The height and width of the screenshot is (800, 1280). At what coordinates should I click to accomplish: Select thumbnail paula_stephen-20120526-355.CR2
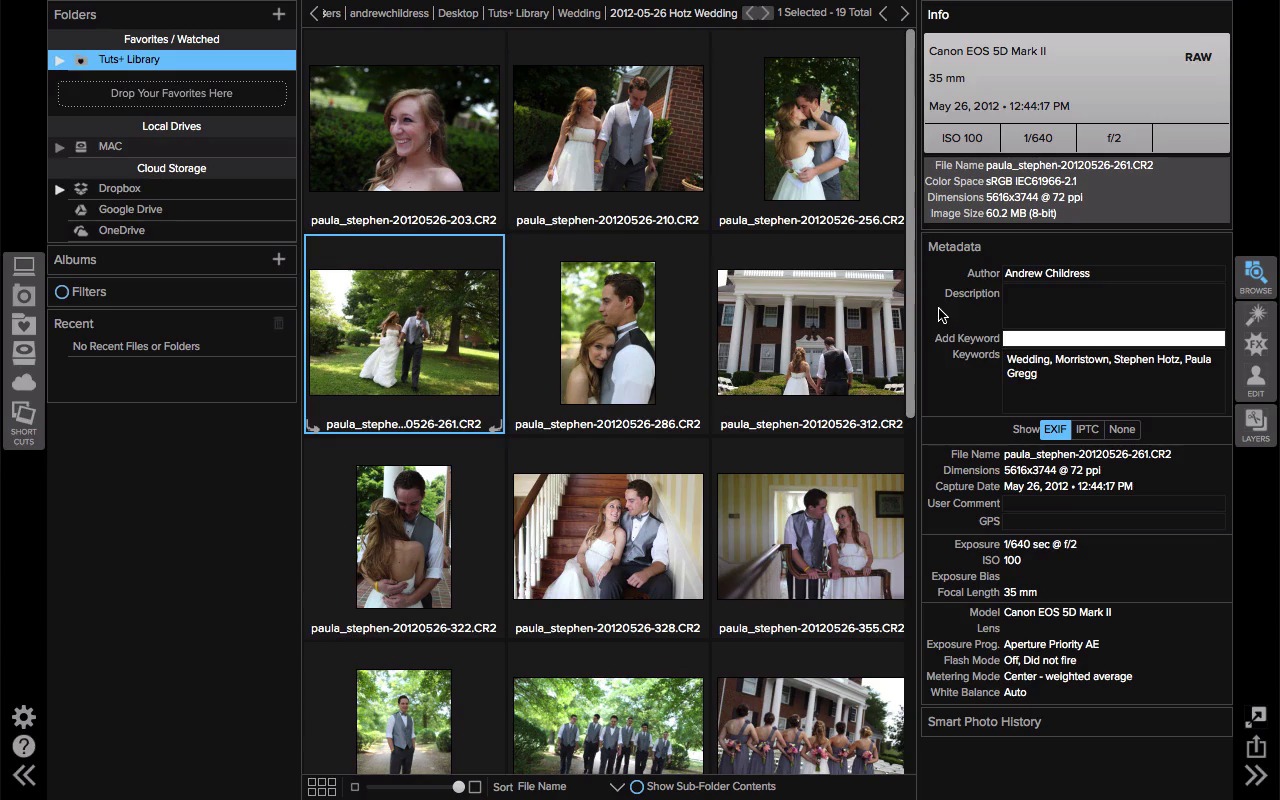pos(811,537)
